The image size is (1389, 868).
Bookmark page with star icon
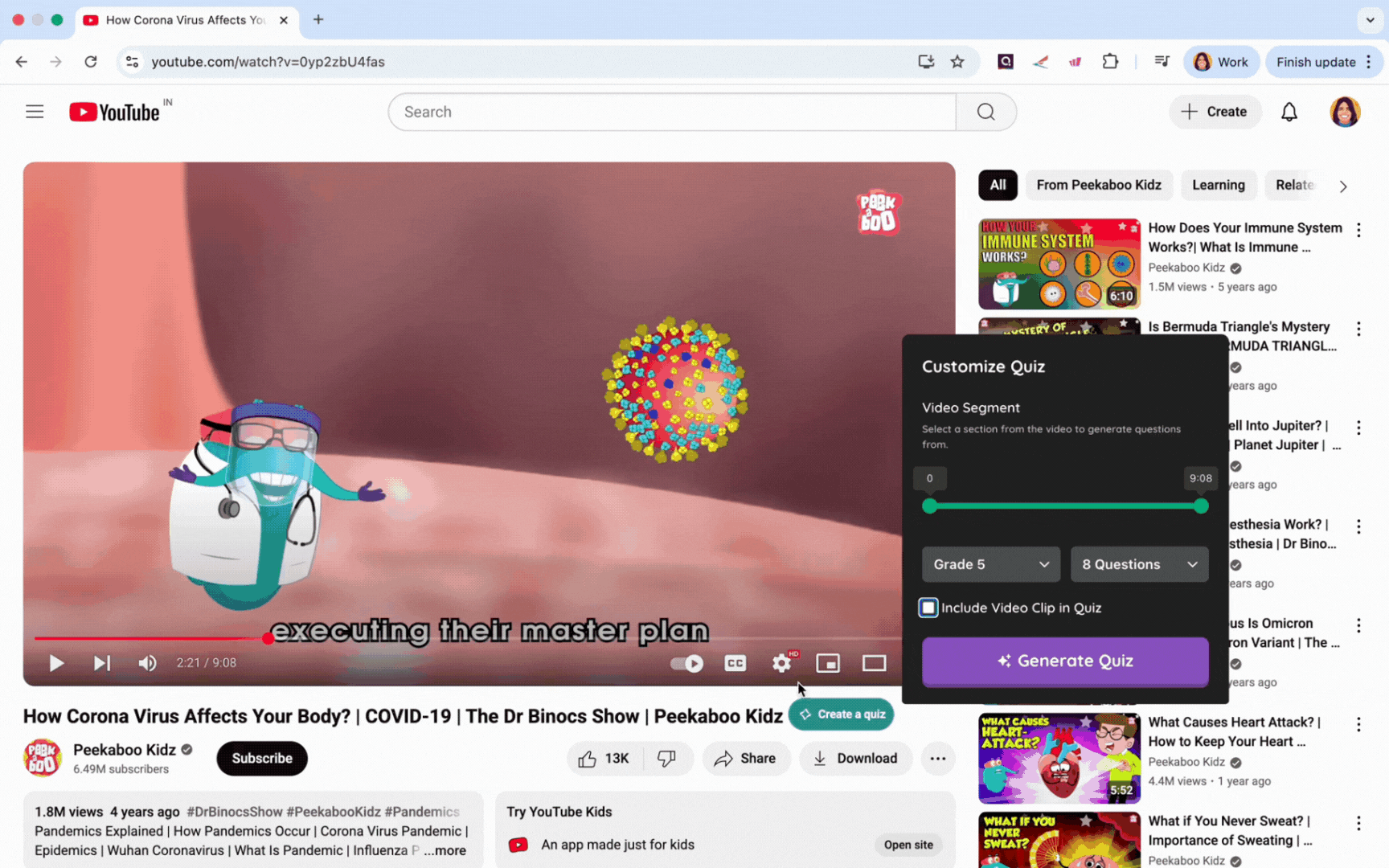click(x=957, y=62)
